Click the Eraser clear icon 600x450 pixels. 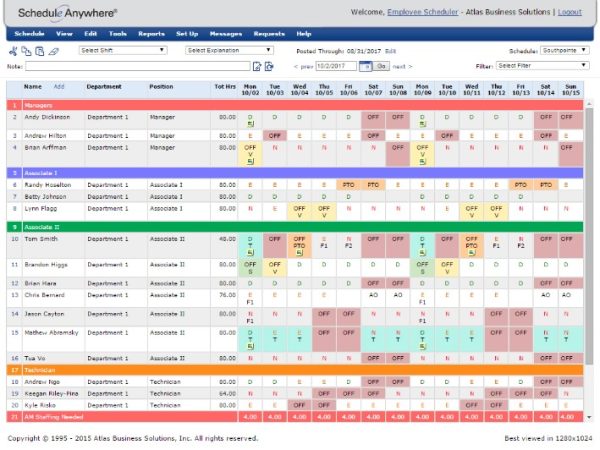[52, 49]
